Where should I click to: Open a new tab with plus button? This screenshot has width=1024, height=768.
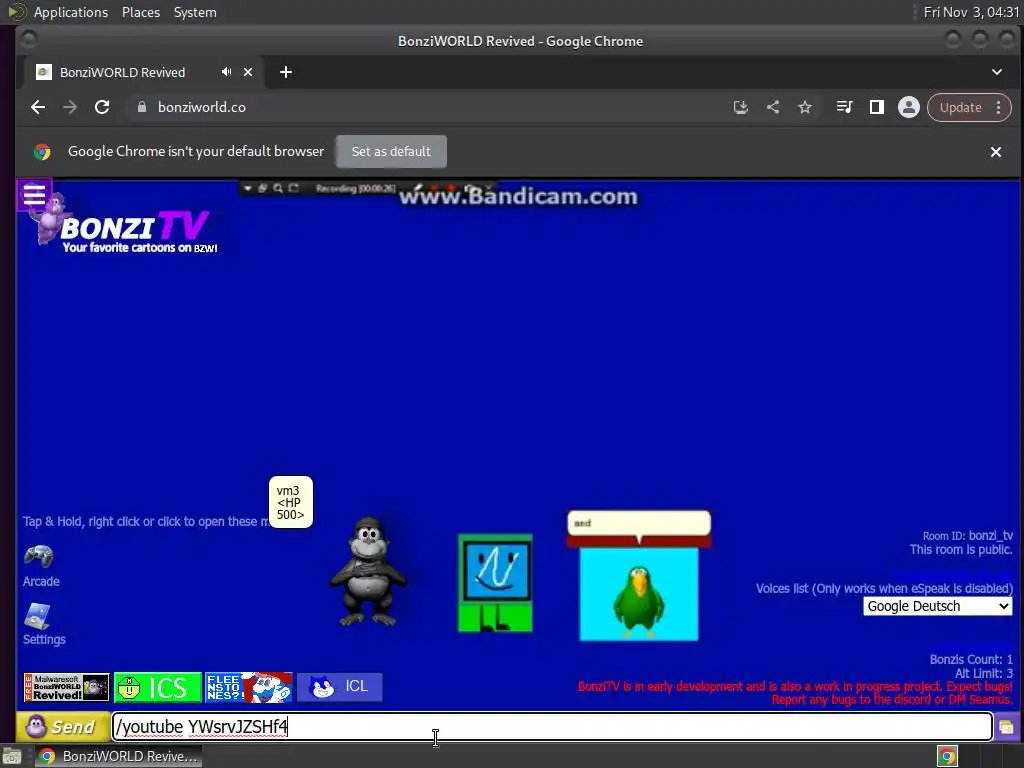[285, 72]
